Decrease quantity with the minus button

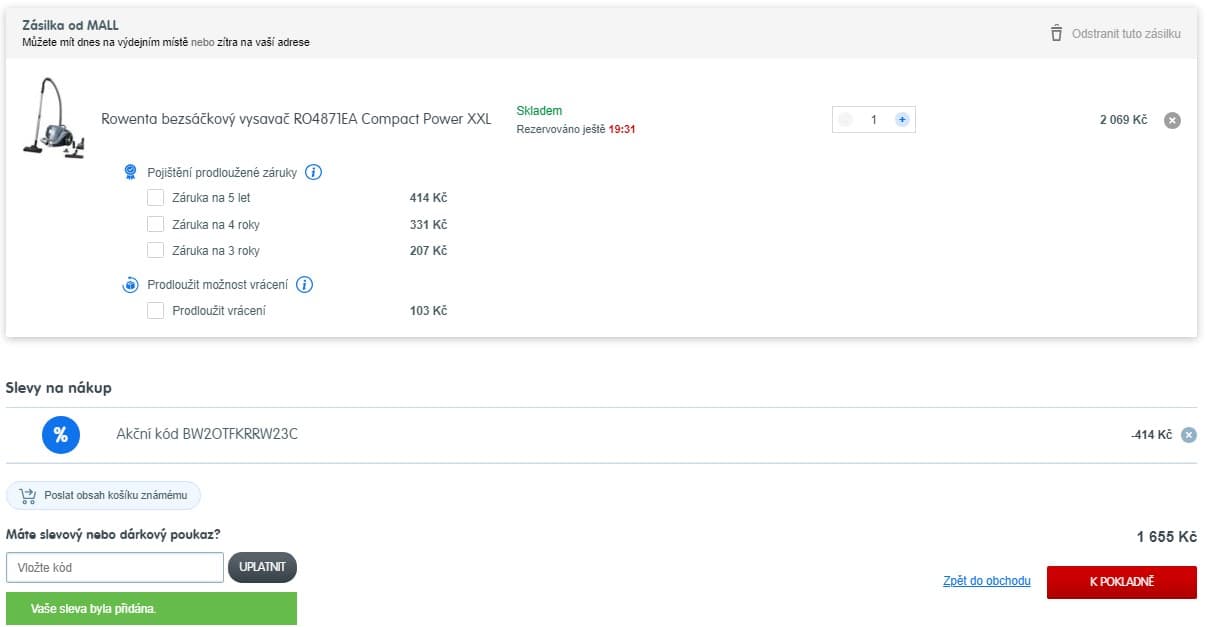point(846,120)
